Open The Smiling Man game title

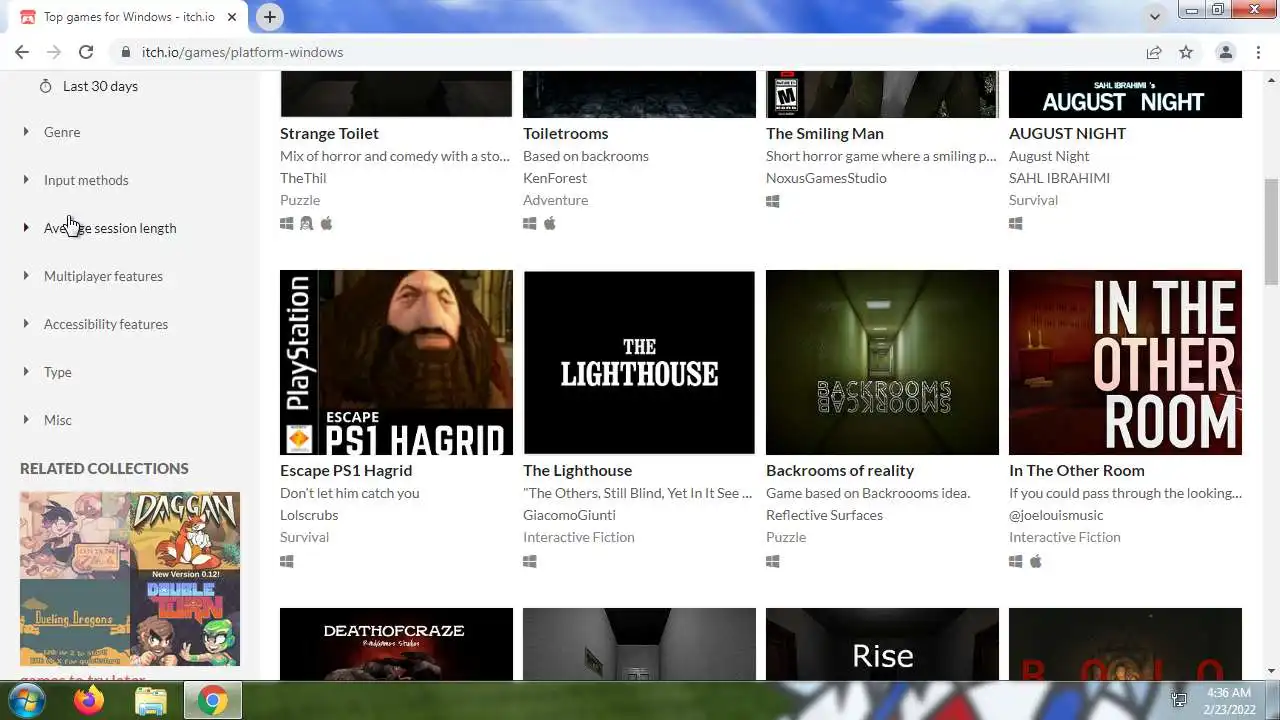(x=825, y=133)
